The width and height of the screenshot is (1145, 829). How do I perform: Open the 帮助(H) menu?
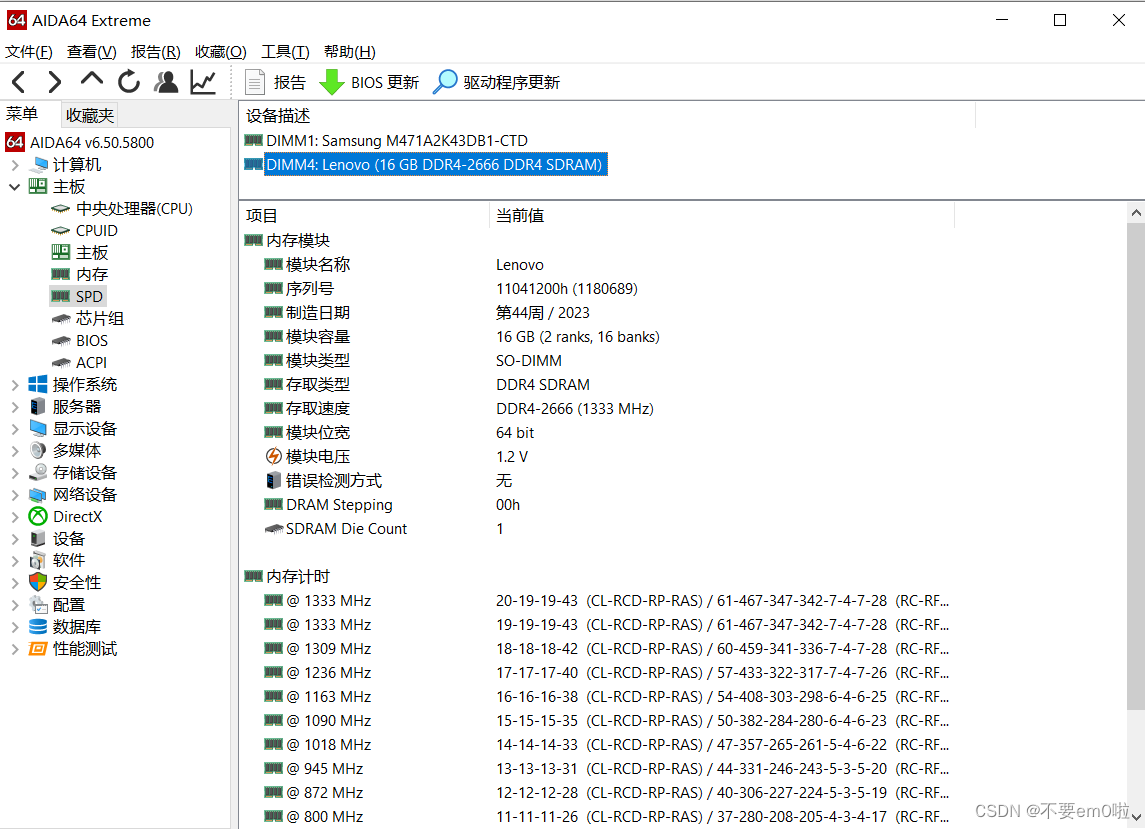[x=350, y=52]
